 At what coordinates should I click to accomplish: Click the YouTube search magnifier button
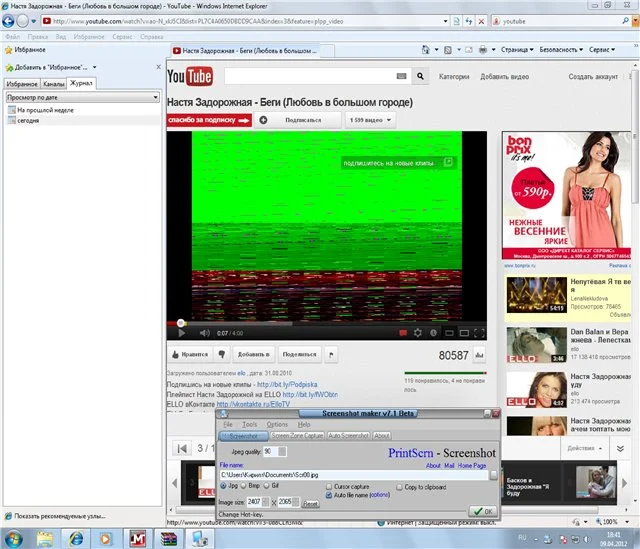point(420,76)
